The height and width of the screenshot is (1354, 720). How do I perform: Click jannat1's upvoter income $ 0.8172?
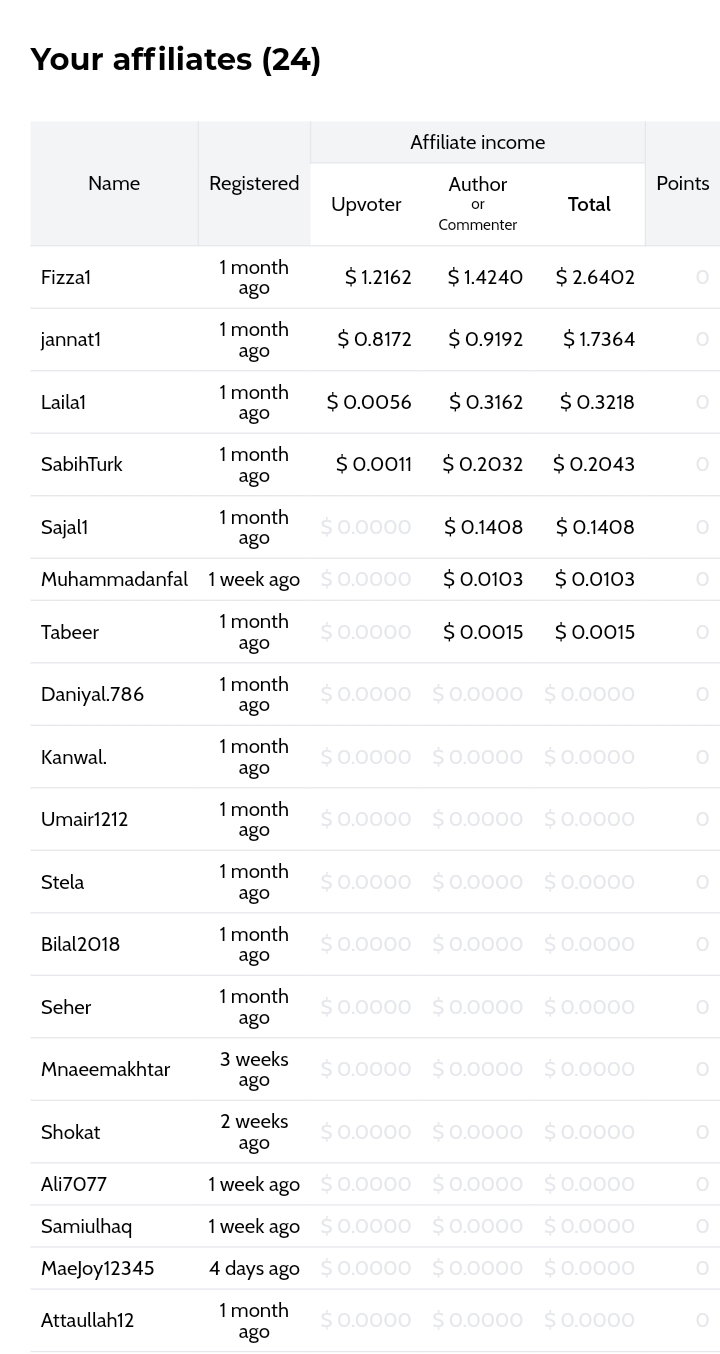coord(374,340)
